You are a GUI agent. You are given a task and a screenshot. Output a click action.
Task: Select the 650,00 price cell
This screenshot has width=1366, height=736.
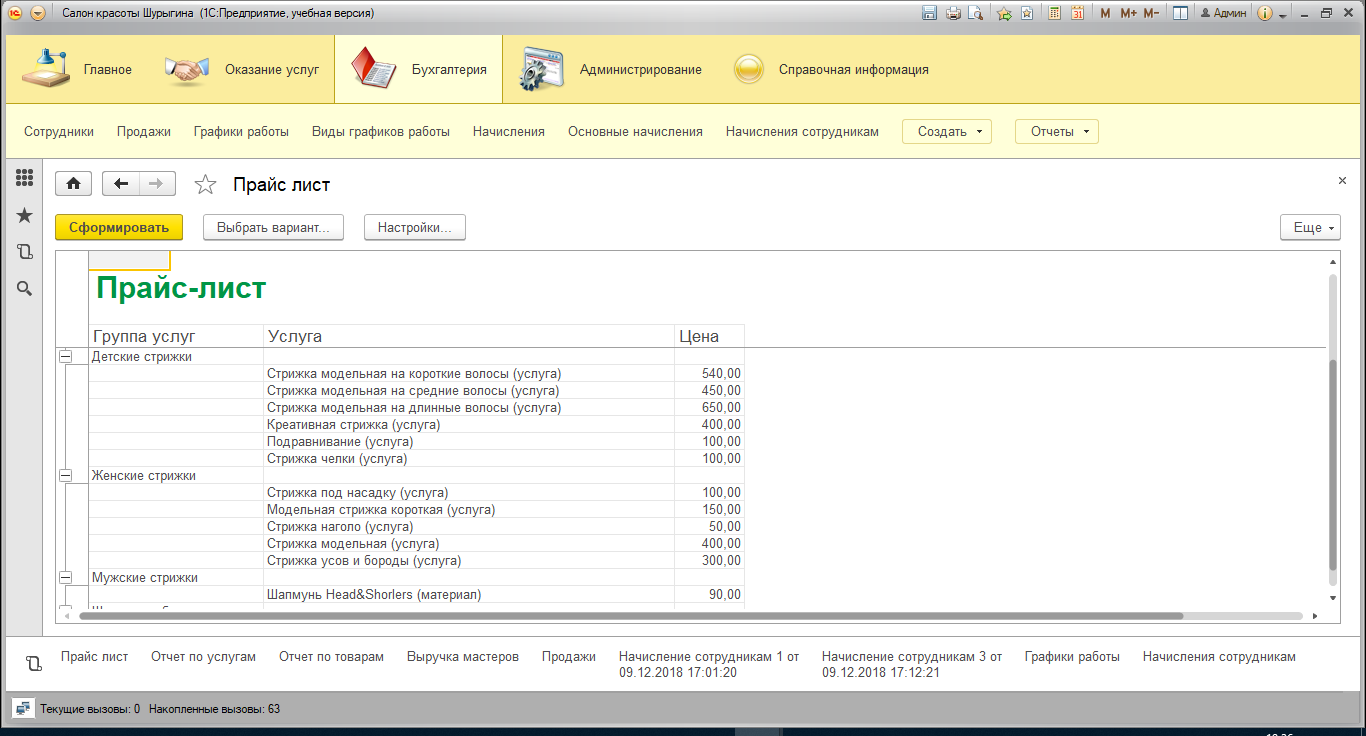(709, 408)
